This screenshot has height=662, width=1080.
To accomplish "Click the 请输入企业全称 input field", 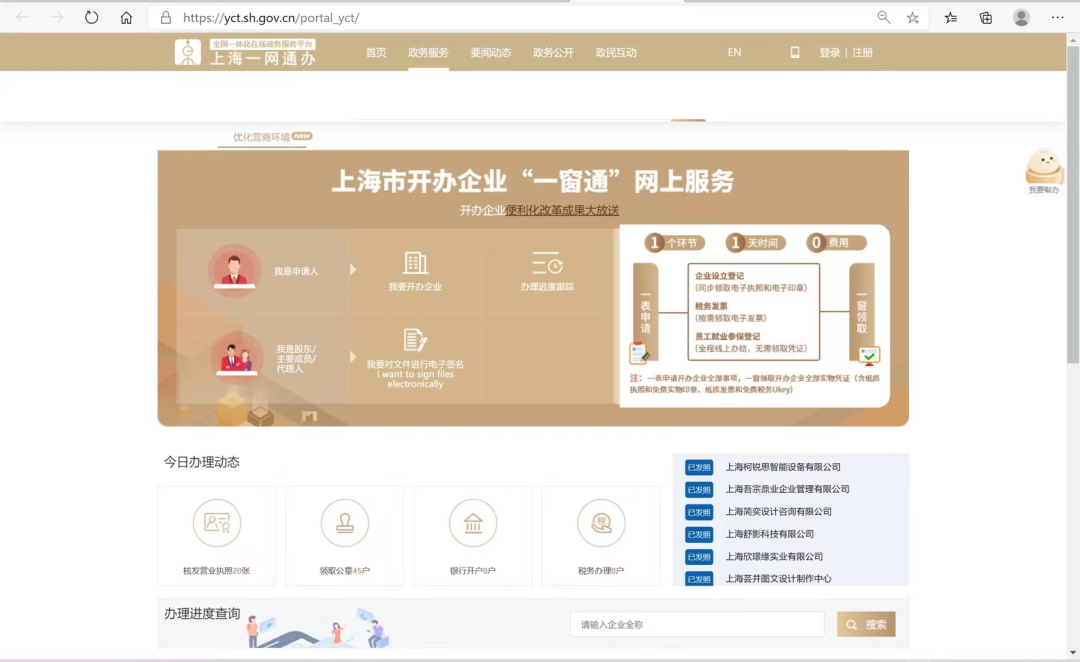I will tap(697, 625).
